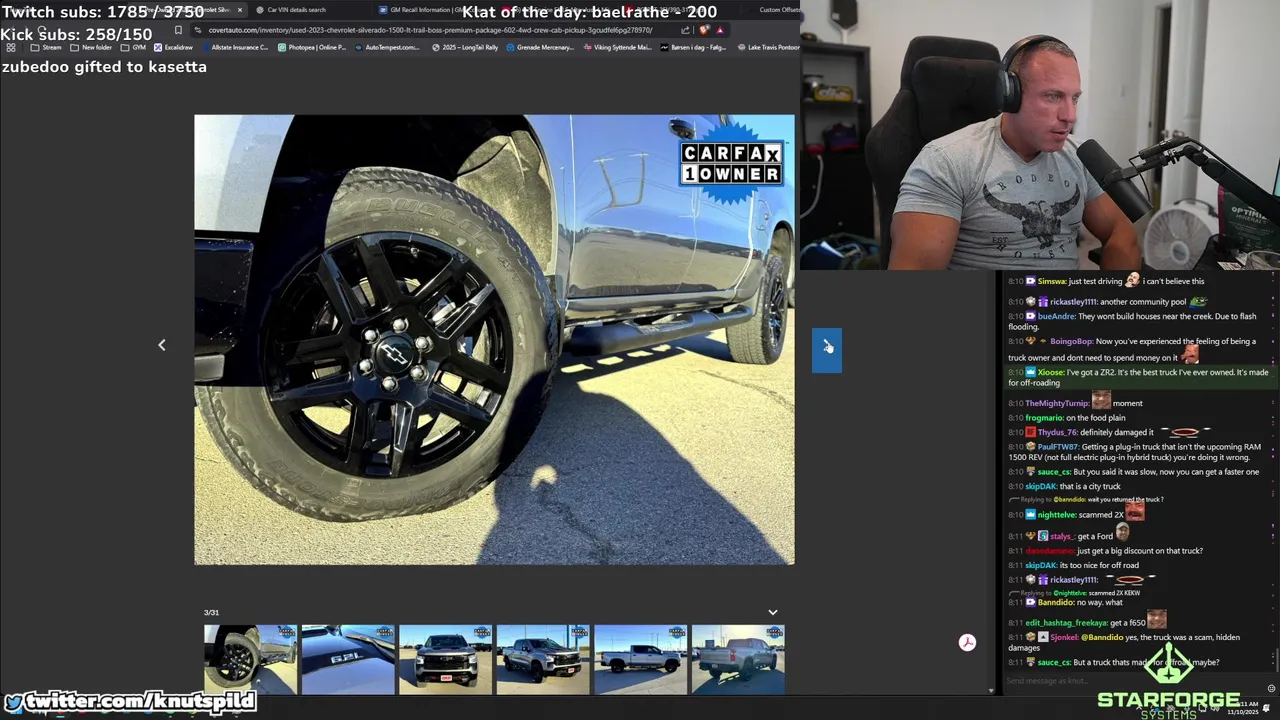This screenshot has height=720, width=1280.
Task: Click the browser apps grid icon
Action: click(11, 47)
